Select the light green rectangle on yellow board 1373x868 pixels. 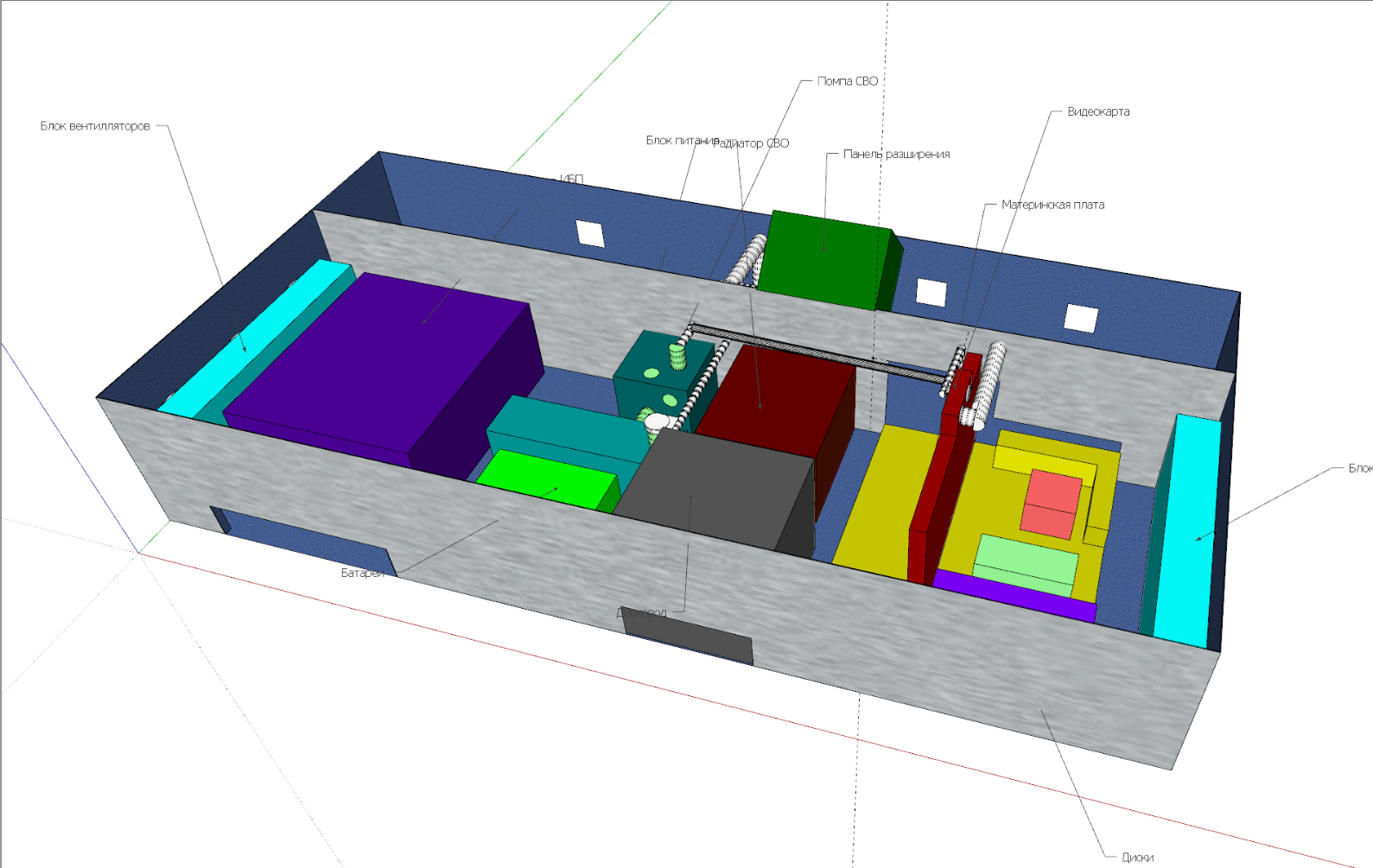[1026, 563]
